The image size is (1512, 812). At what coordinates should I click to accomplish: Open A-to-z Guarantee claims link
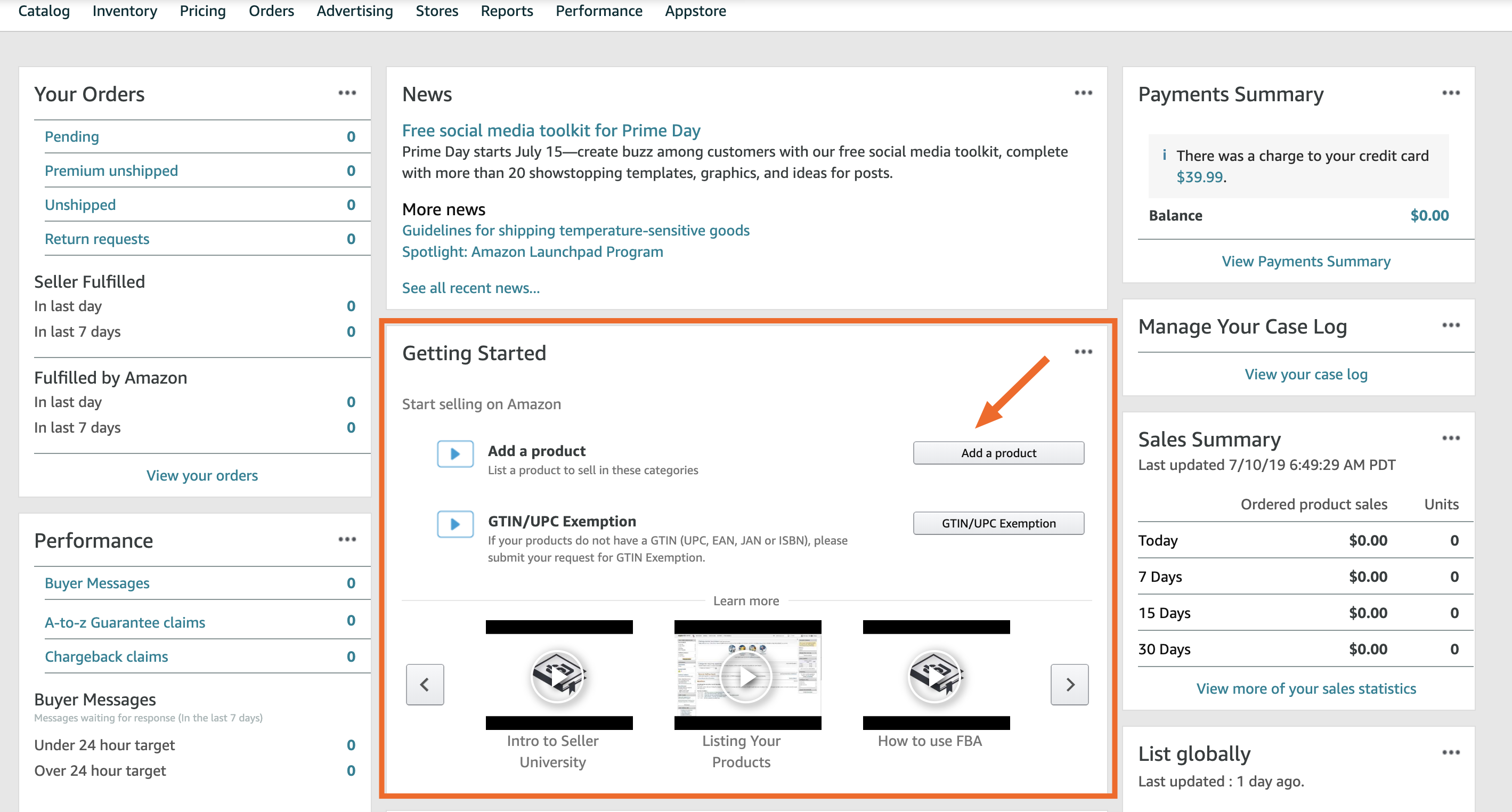pos(125,622)
